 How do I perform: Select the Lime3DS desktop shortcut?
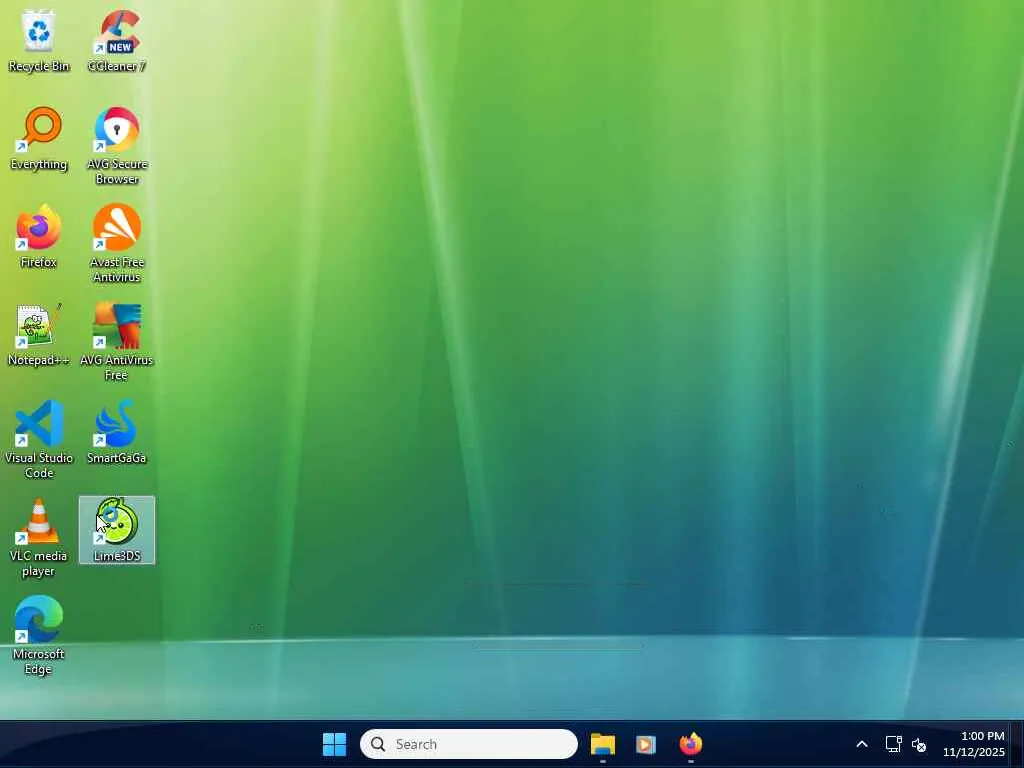[x=117, y=530]
